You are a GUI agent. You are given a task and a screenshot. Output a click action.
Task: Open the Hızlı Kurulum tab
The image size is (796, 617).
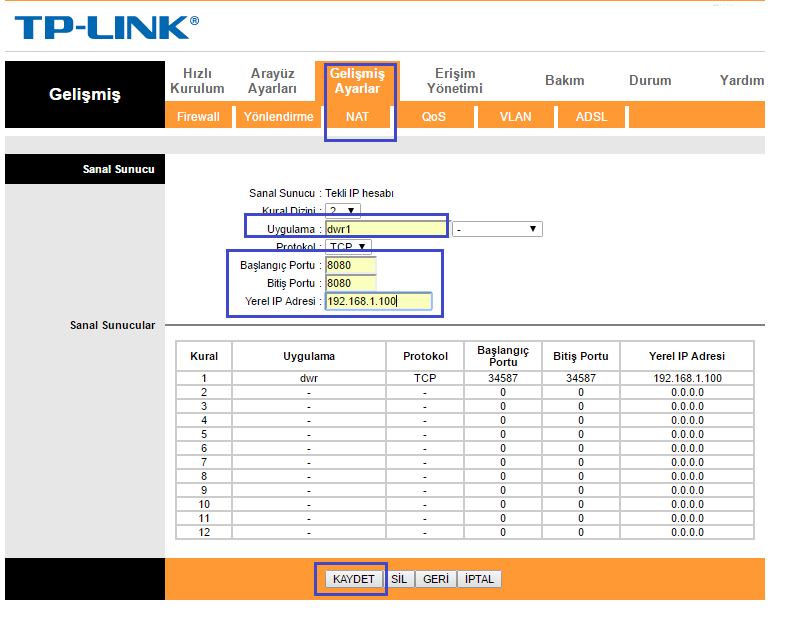[197, 81]
